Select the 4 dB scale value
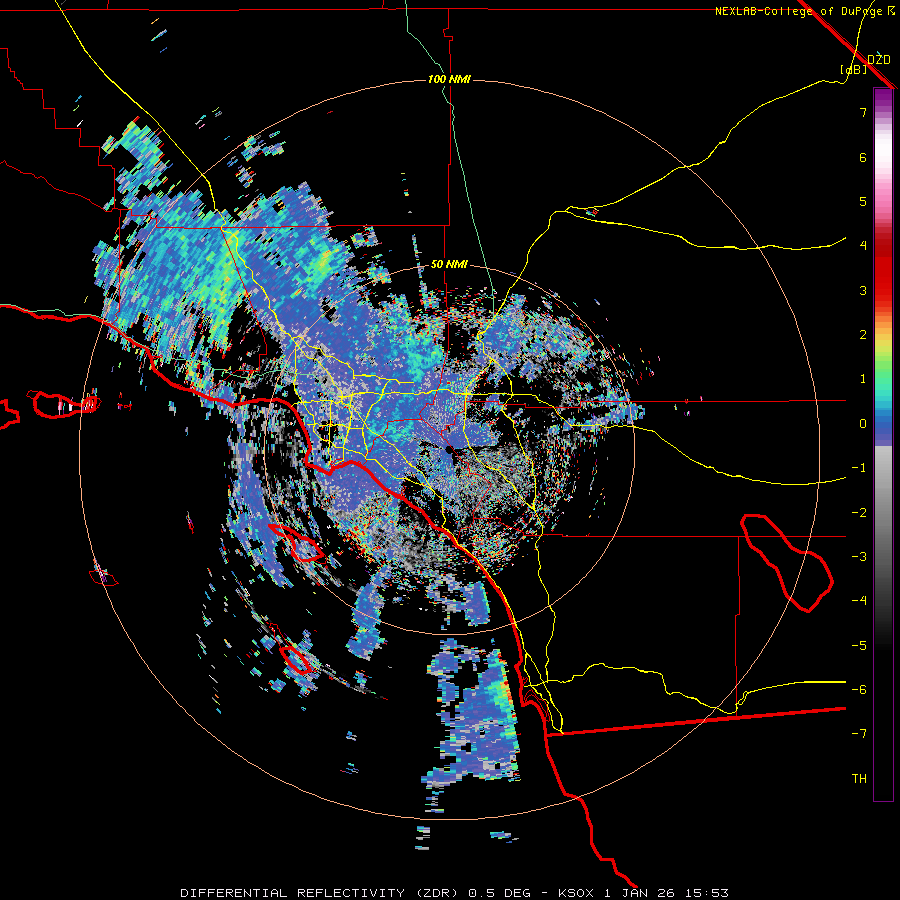This screenshot has height=900, width=900. 863,246
